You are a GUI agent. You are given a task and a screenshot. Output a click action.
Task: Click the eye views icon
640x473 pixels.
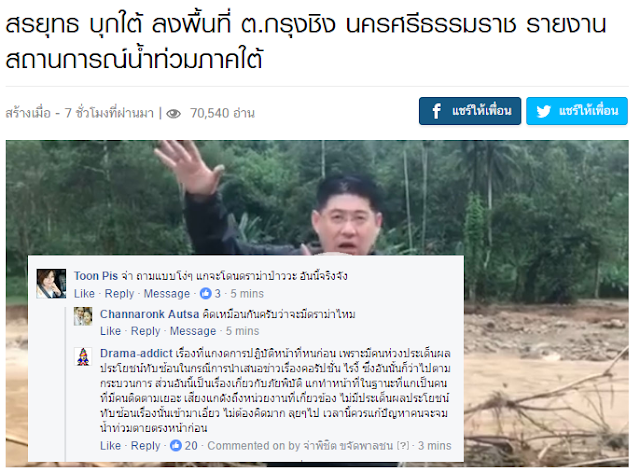tap(173, 113)
